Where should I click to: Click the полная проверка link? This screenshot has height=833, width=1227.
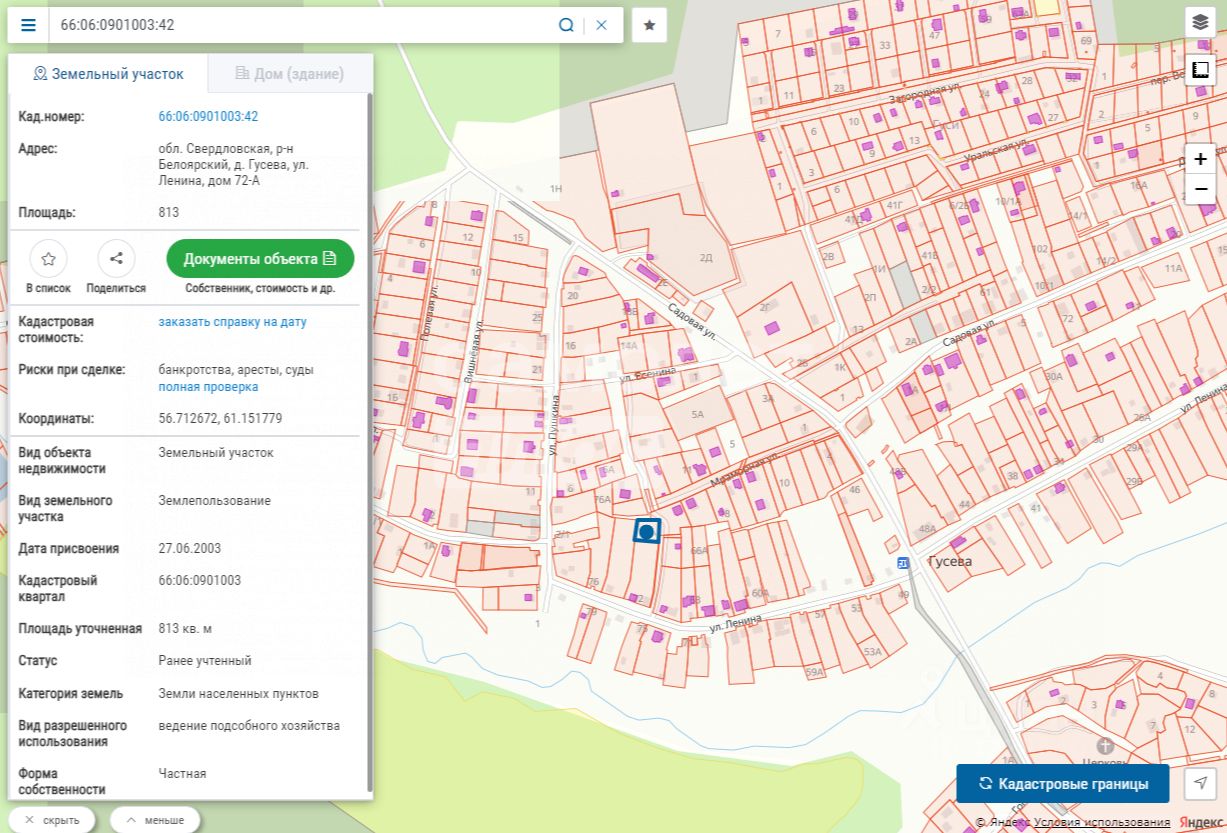pos(208,387)
